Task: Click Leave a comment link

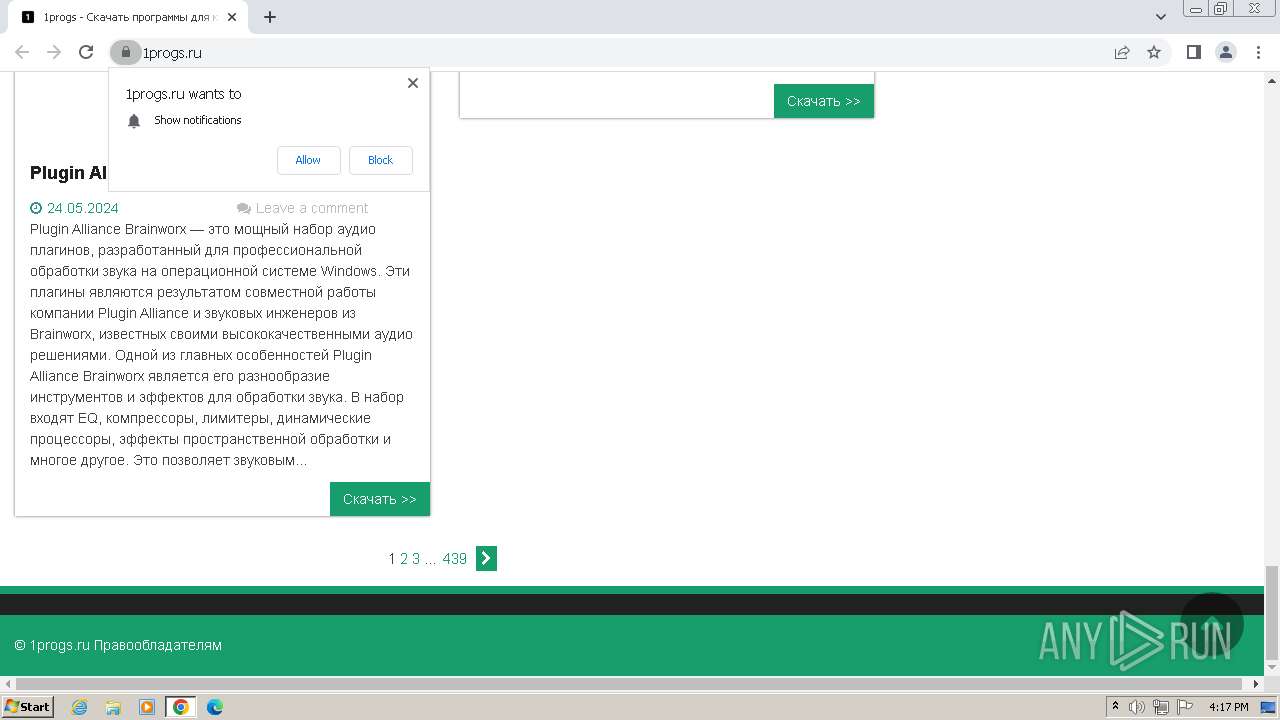Action: [x=312, y=208]
